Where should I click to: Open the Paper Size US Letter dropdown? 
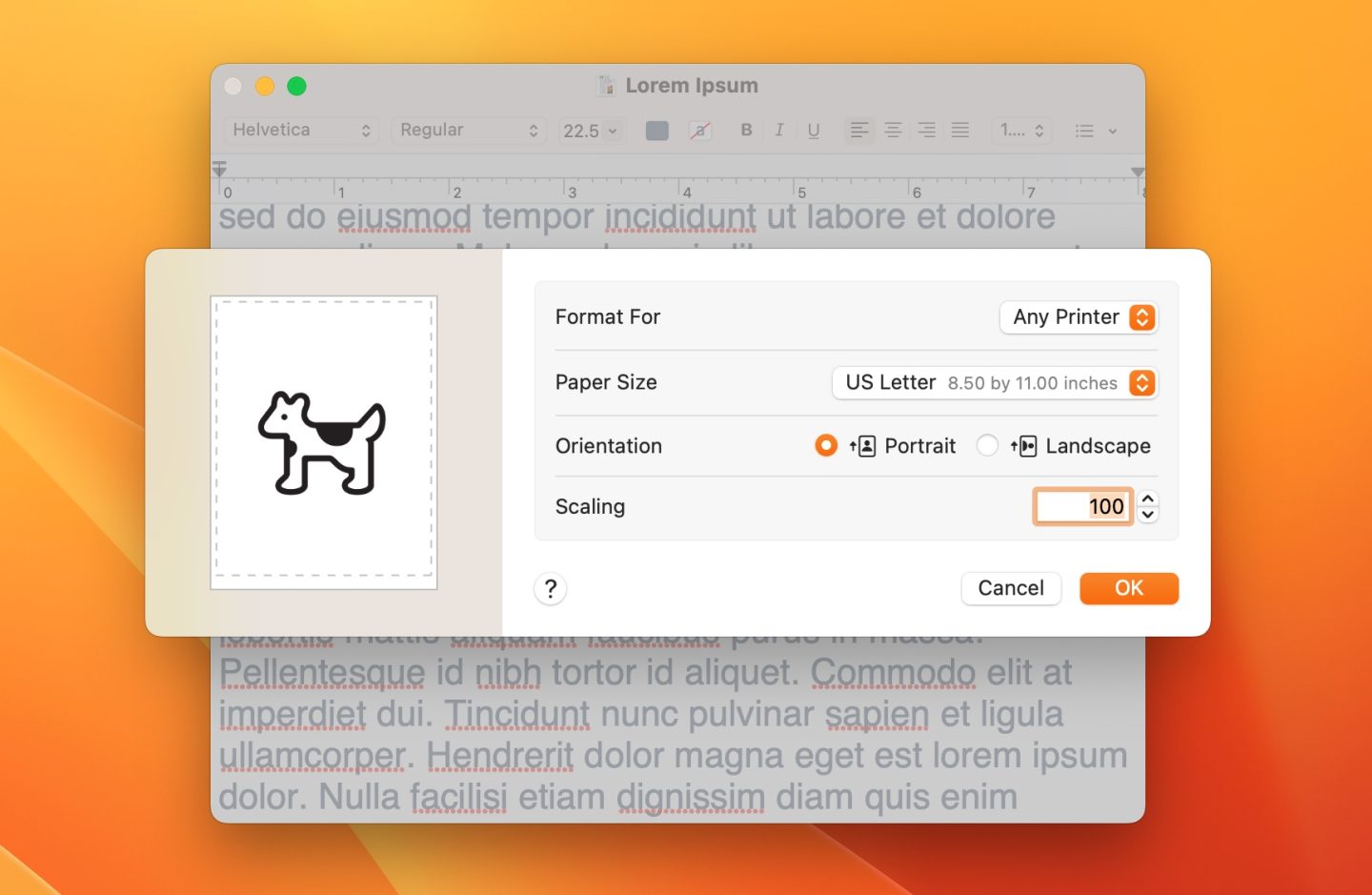(x=995, y=383)
